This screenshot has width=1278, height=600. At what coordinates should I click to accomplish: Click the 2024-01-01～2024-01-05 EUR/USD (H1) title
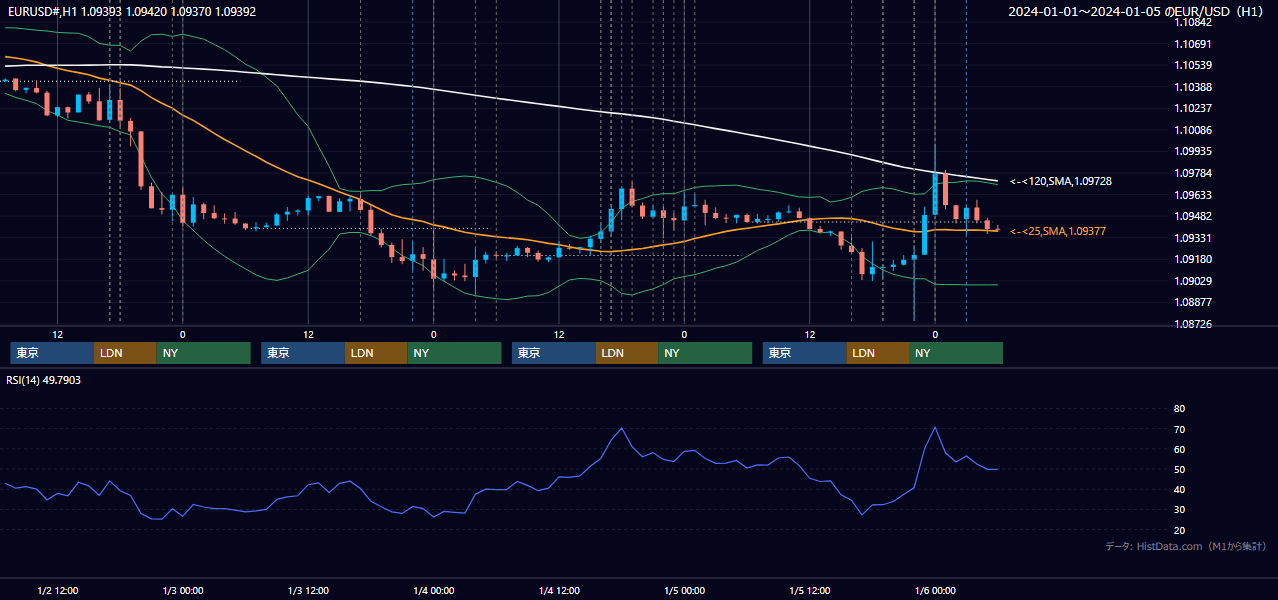pos(1136,12)
